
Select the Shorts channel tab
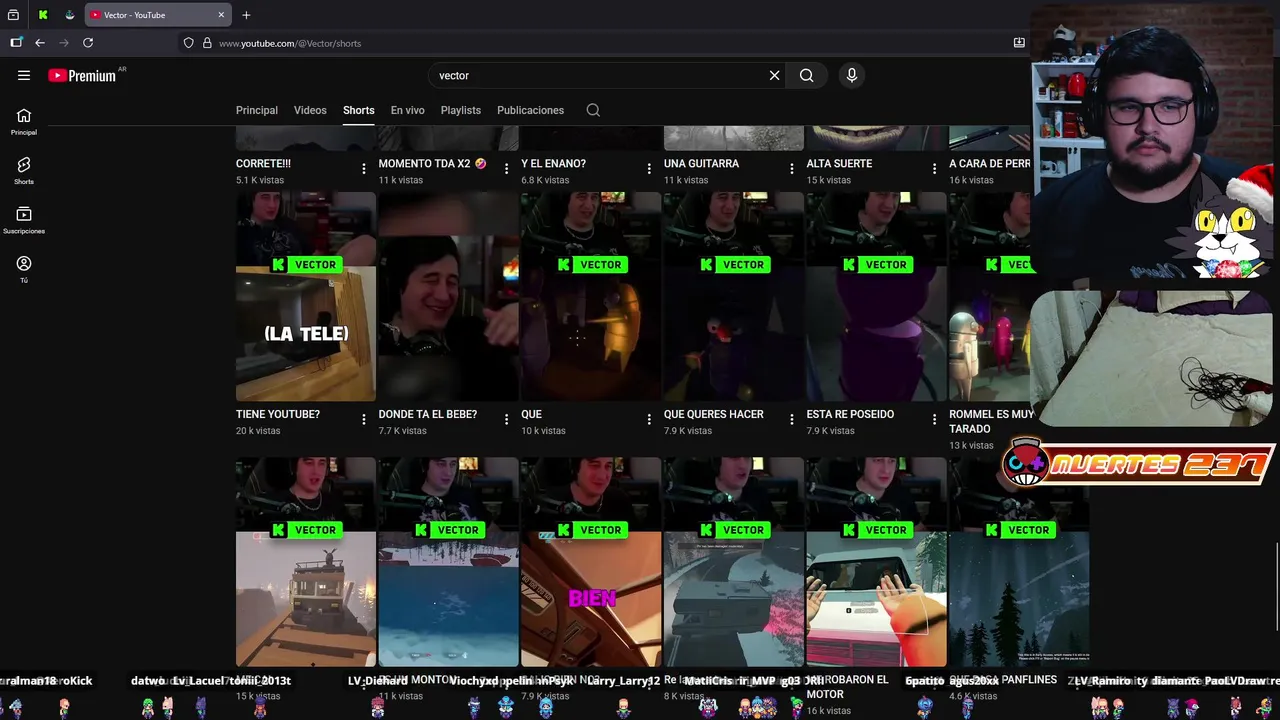pyautogui.click(x=358, y=110)
